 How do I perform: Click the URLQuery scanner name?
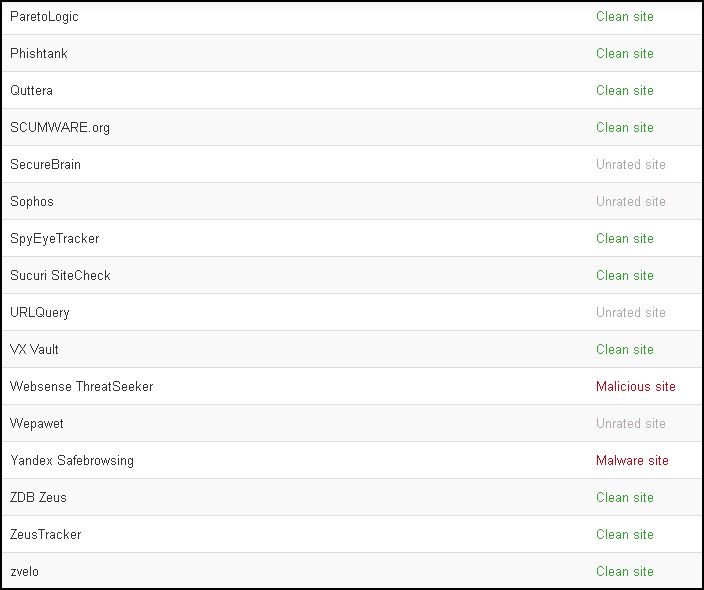(40, 313)
